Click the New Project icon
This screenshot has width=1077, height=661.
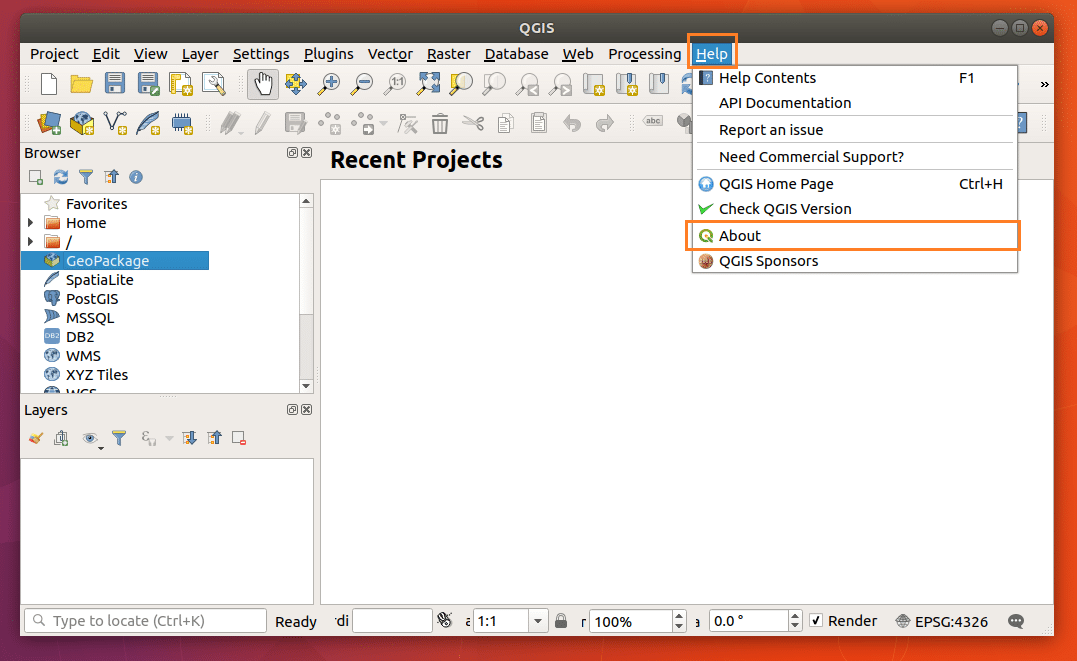(49, 84)
